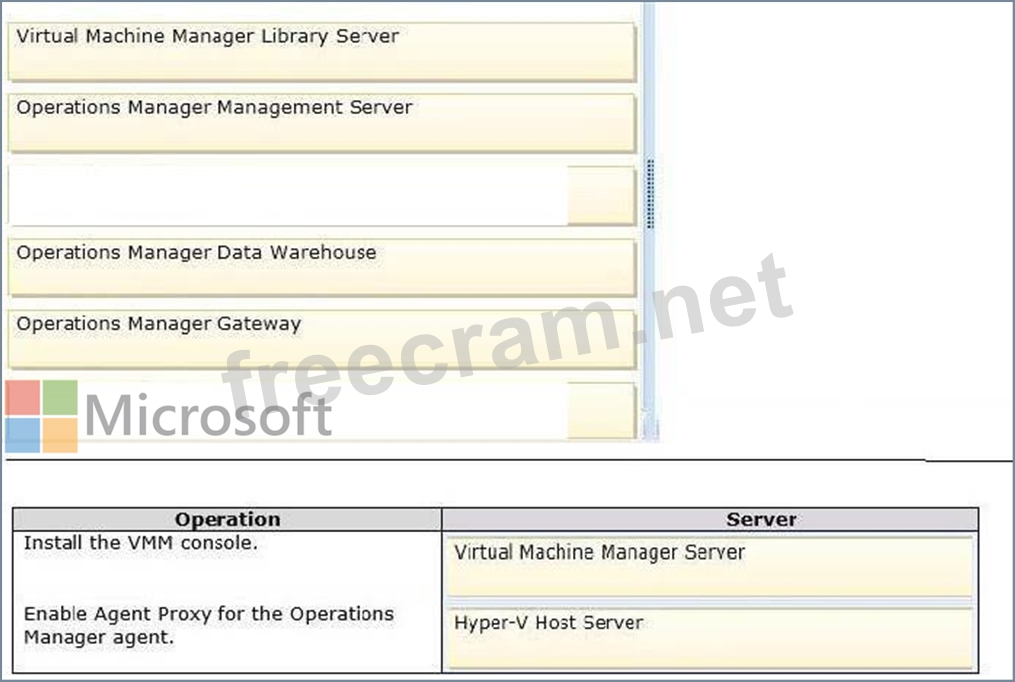Click the 'Install the VMM console.' text

140,543
